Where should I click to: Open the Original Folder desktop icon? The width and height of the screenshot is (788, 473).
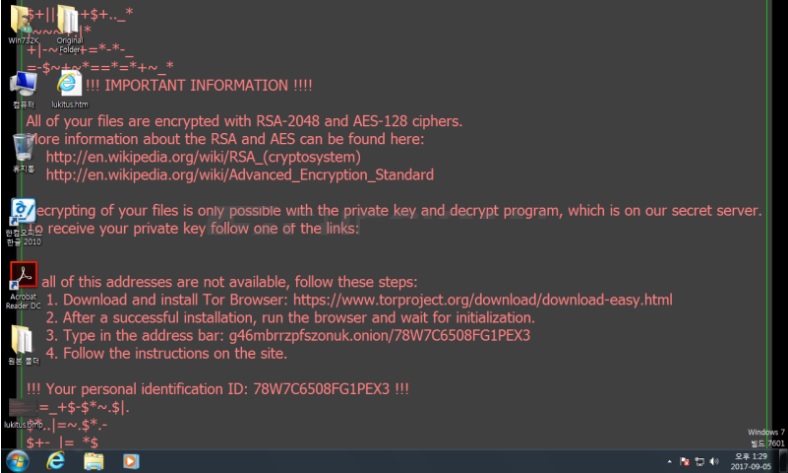(69, 28)
